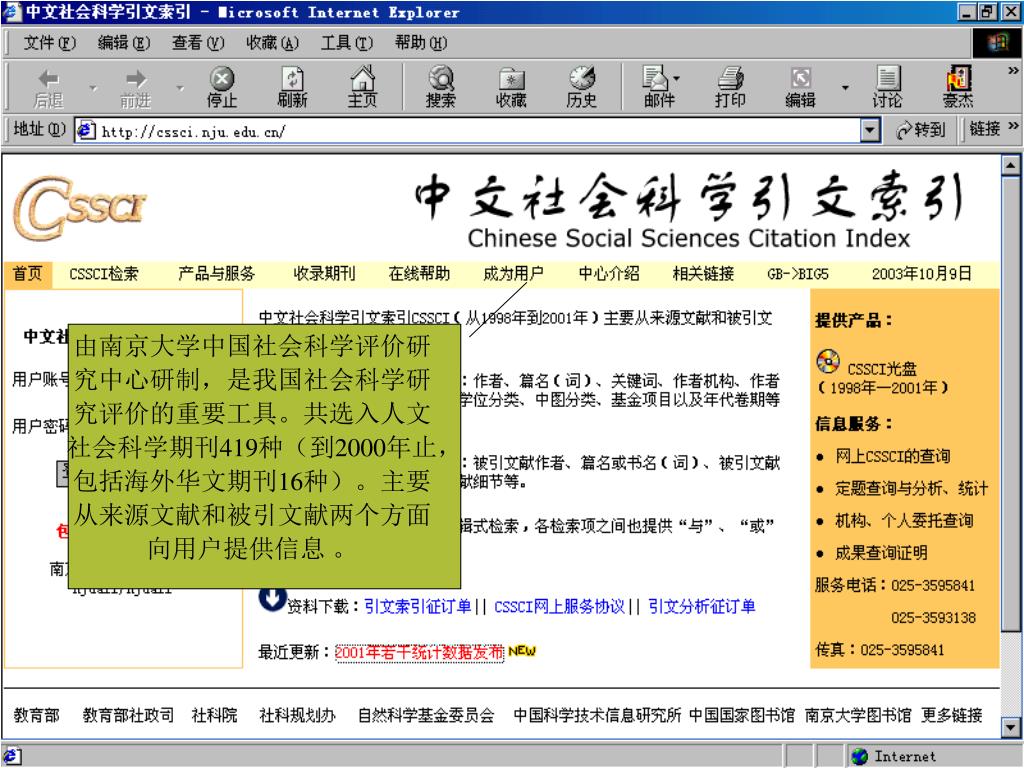Expand the 链接 links bar chevron
Screen dimensions: 1024x768
point(1013,126)
